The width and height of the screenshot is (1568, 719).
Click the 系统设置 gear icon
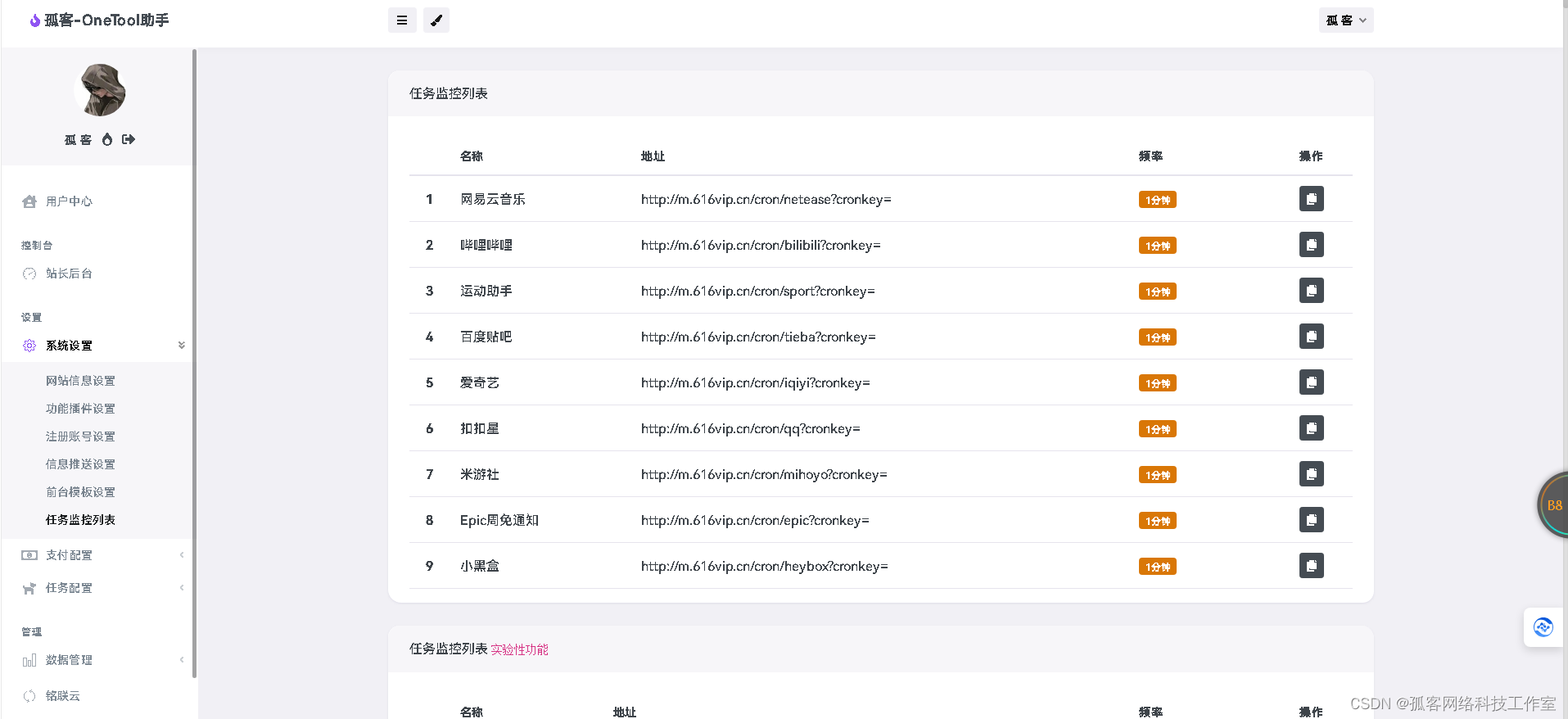pyautogui.click(x=29, y=346)
